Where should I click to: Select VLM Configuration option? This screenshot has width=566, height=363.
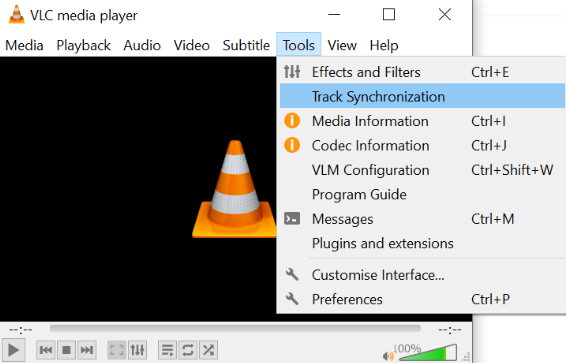click(422, 170)
